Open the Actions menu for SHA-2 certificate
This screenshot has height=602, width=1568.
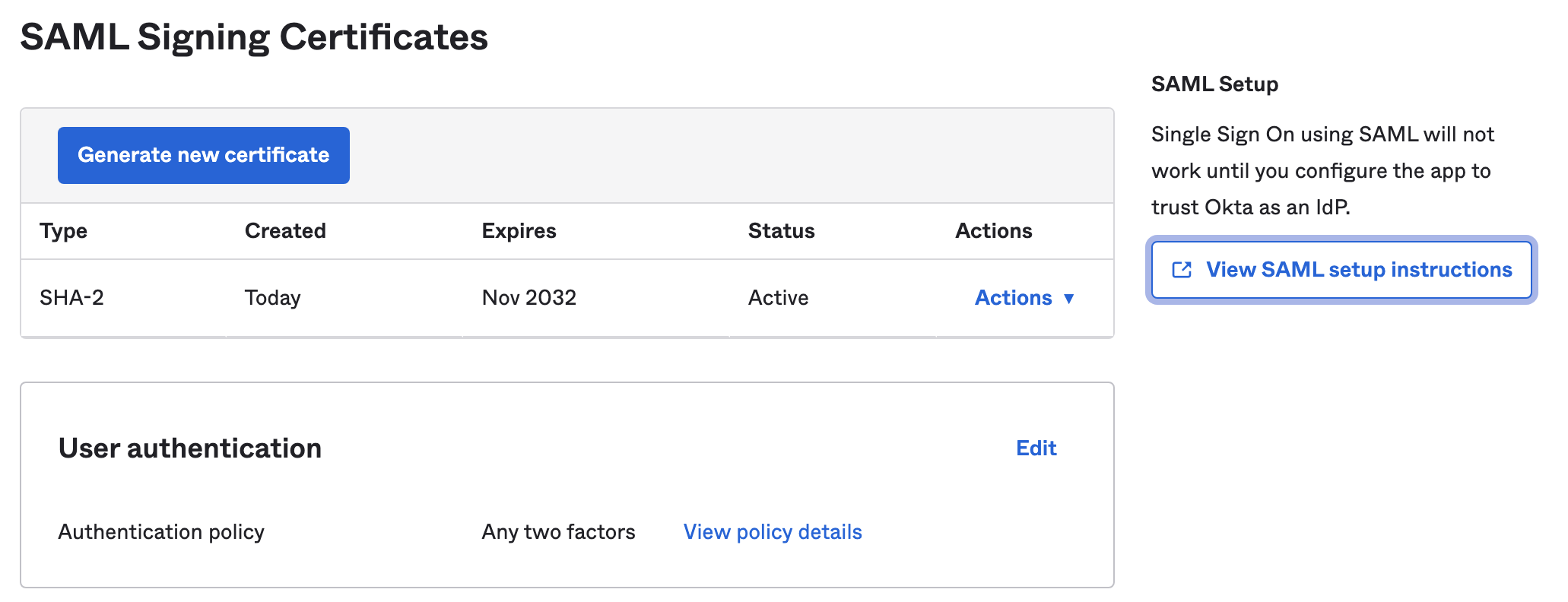tap(1014, 298)
